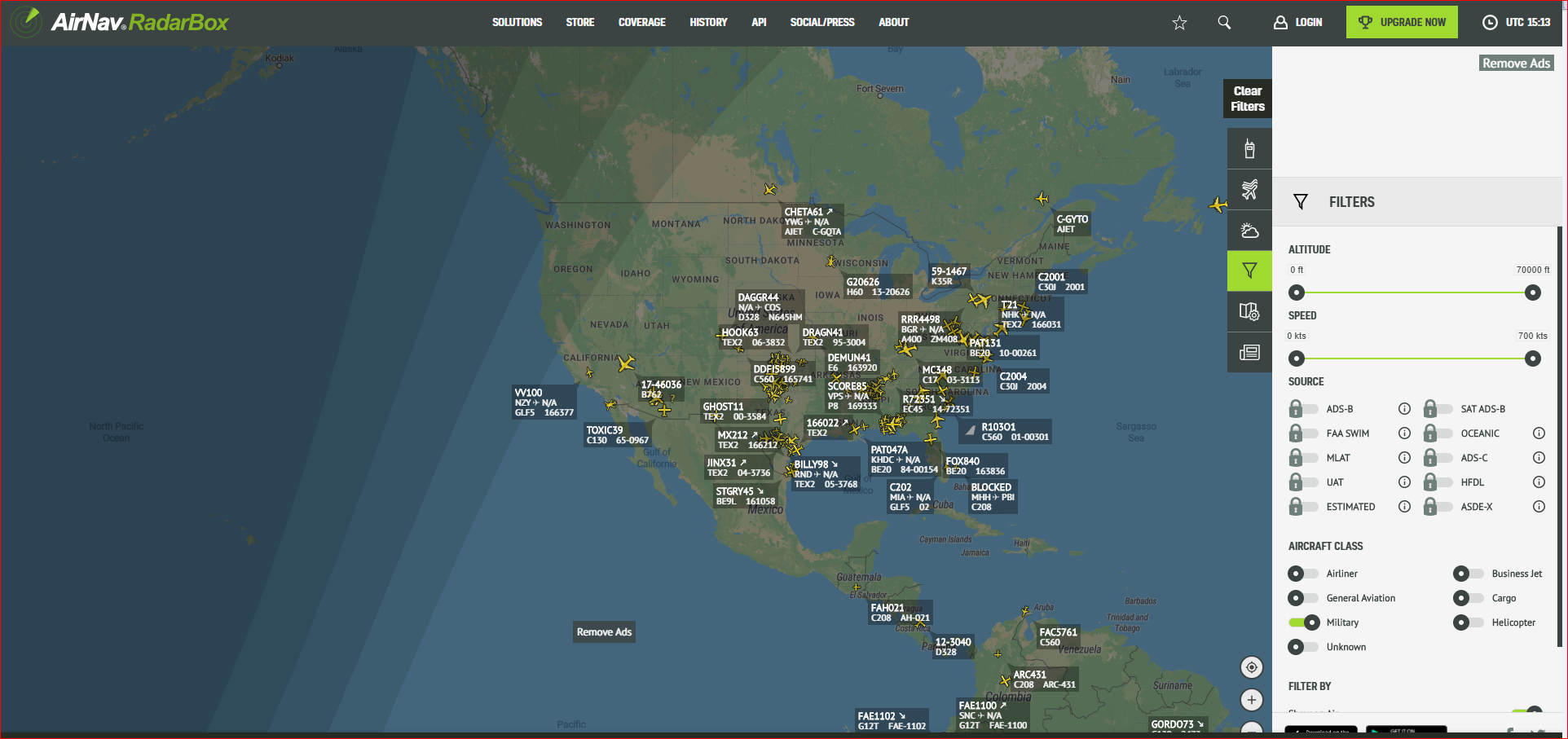
Task: Click the AirNav RadarBox logo
Action: pos(120,22)
